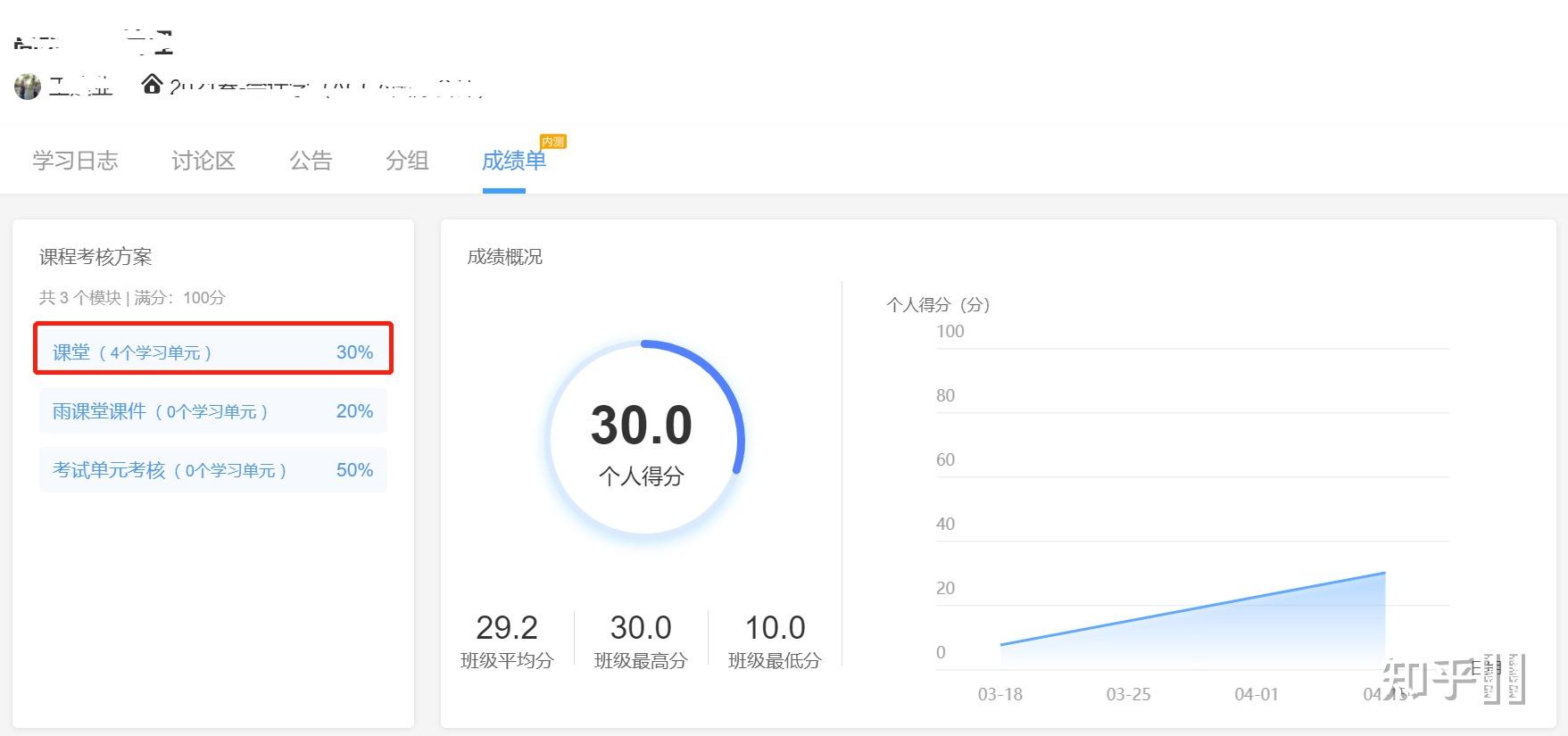The width and height of the screenshot is (1568, 736).
Task: Select the 分组 tab
Action: pyautogui.click(x=407, y=161)
